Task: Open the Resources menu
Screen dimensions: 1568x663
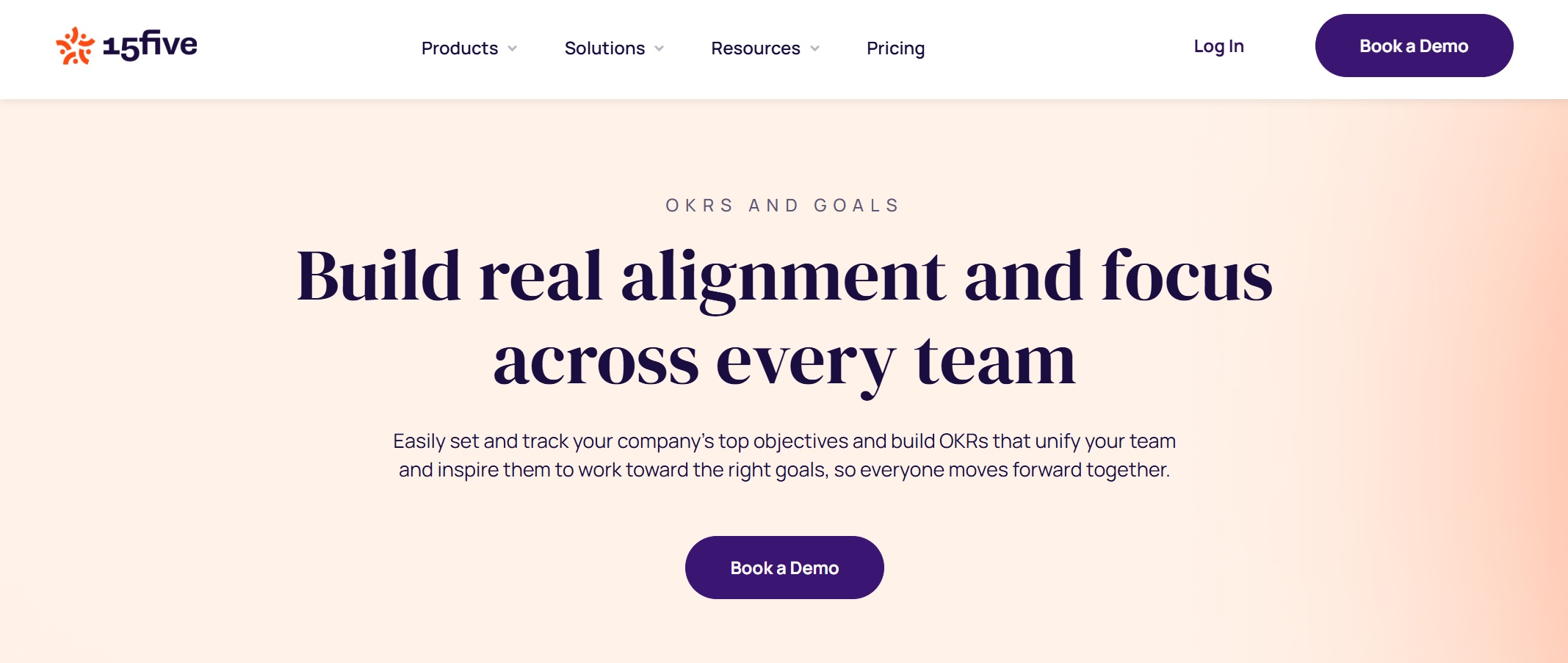Action: click(755, 48)
